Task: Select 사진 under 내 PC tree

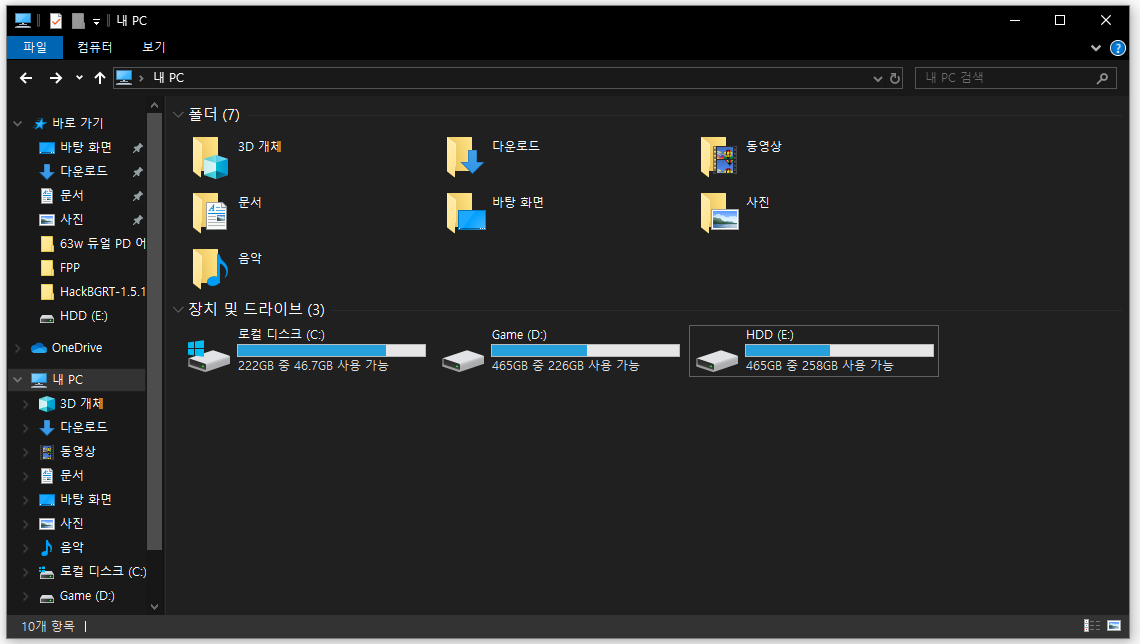Action: point(71,523)
